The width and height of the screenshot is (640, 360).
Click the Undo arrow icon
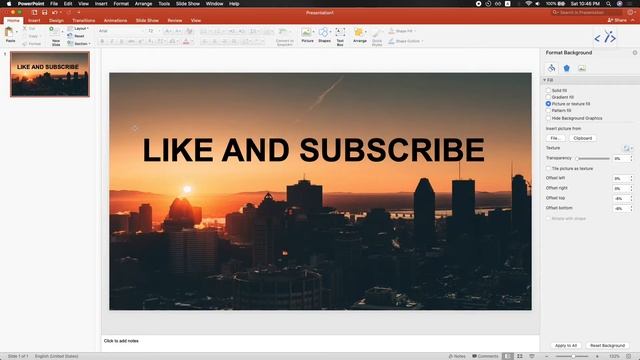click(55, 13)
